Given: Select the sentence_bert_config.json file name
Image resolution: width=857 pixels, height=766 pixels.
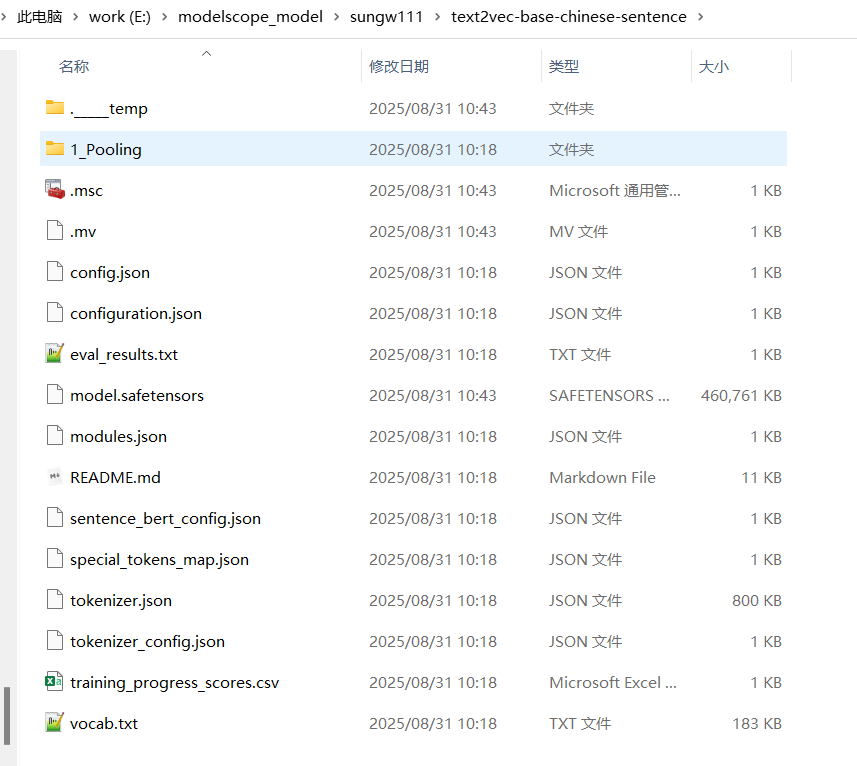Looking at the screenshot, I should [x=166, y=518].
